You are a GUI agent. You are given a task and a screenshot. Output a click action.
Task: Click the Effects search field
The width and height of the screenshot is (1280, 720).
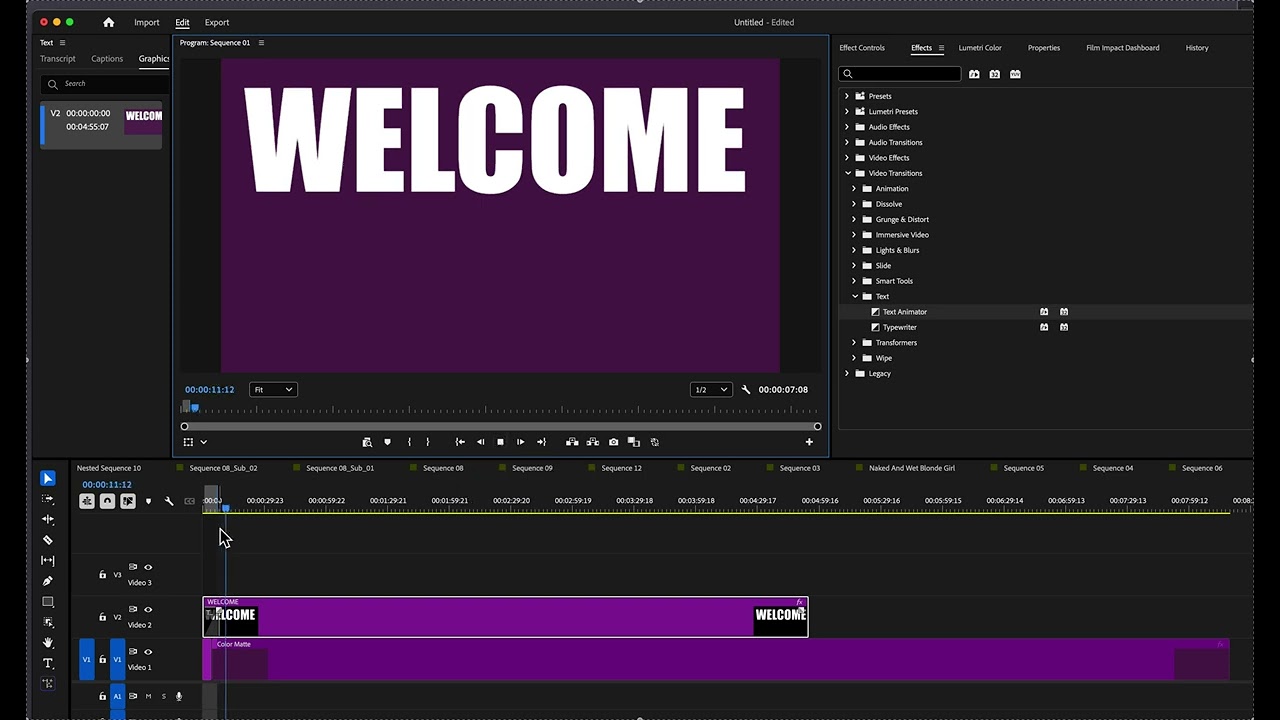[900, 74]
